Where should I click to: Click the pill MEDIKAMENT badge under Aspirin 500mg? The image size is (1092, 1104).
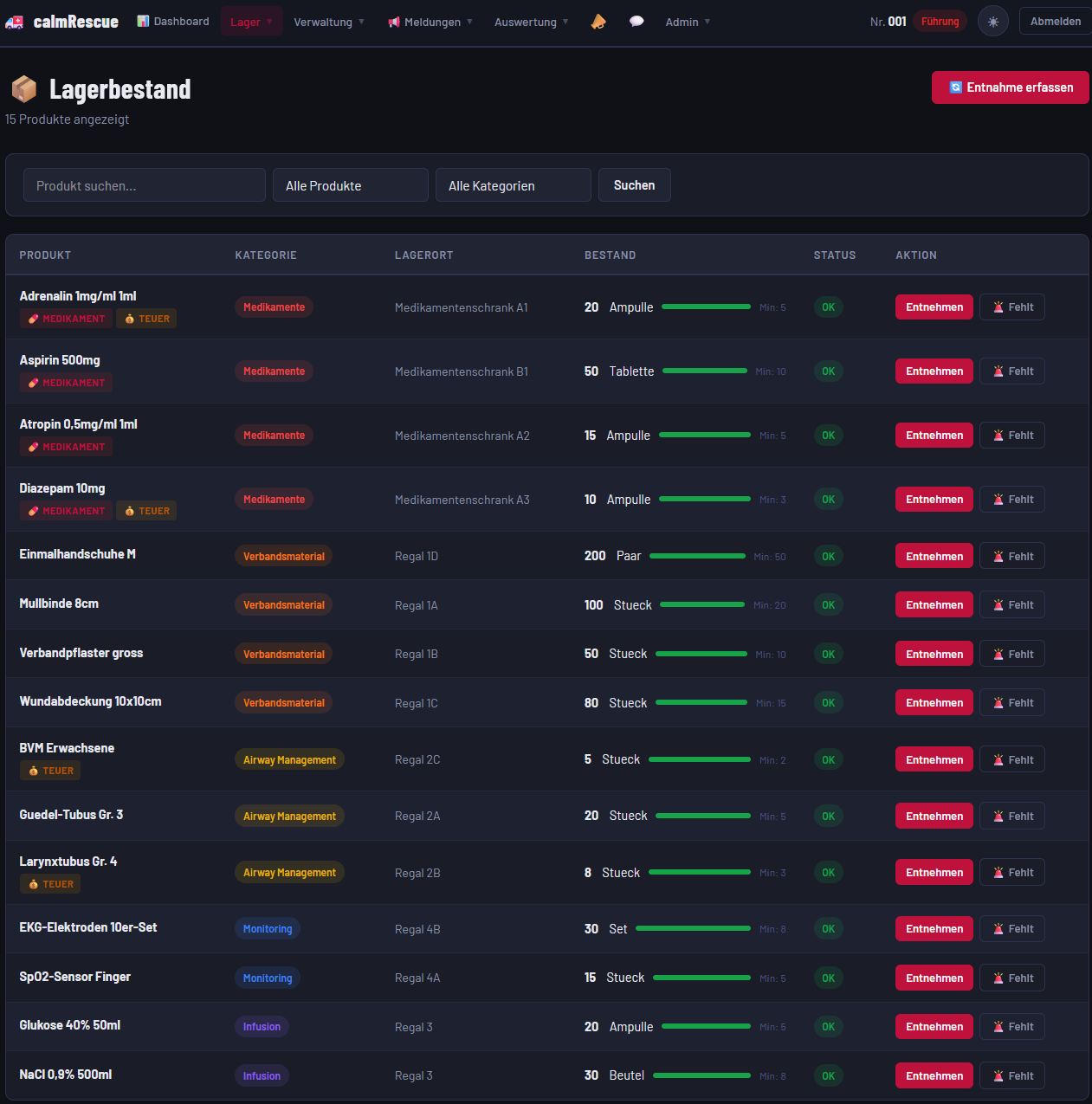pyautogui.click(x=66, y=382)
